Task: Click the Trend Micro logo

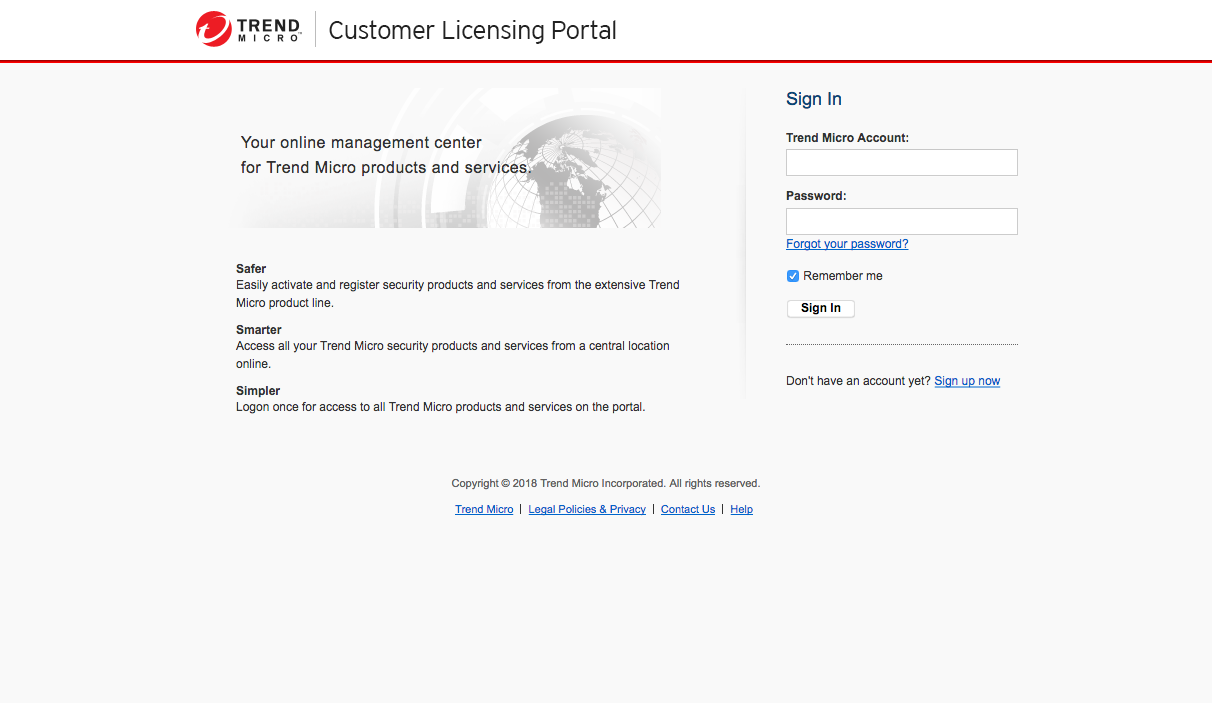Action: (249, 29)
